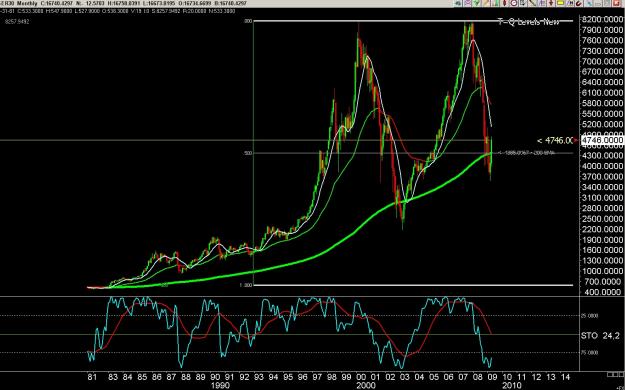Click the red magnet toolbar icon
The width and height of the screenshot is (625, 390).
point(579,3)
